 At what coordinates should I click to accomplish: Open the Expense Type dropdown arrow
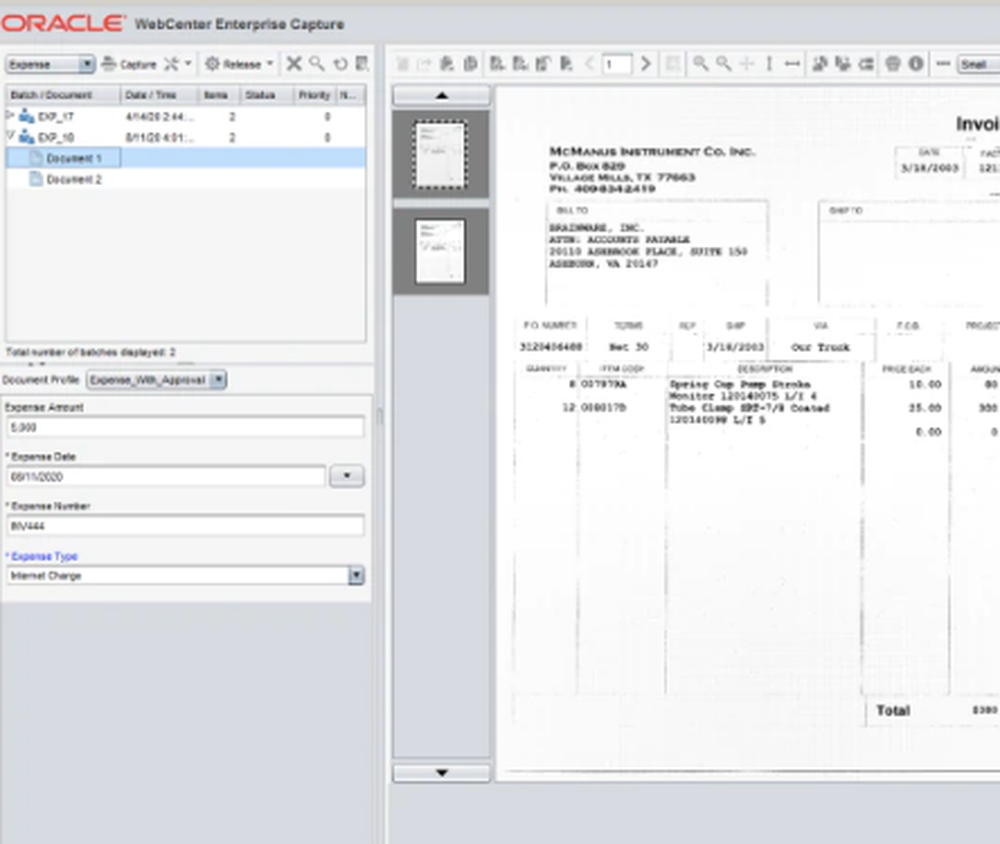(356, 575)
